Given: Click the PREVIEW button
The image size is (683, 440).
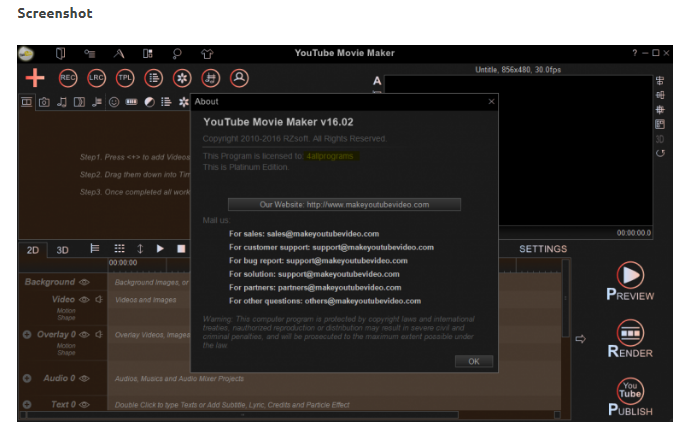Looking at the screenshot, I should point(630,281).
